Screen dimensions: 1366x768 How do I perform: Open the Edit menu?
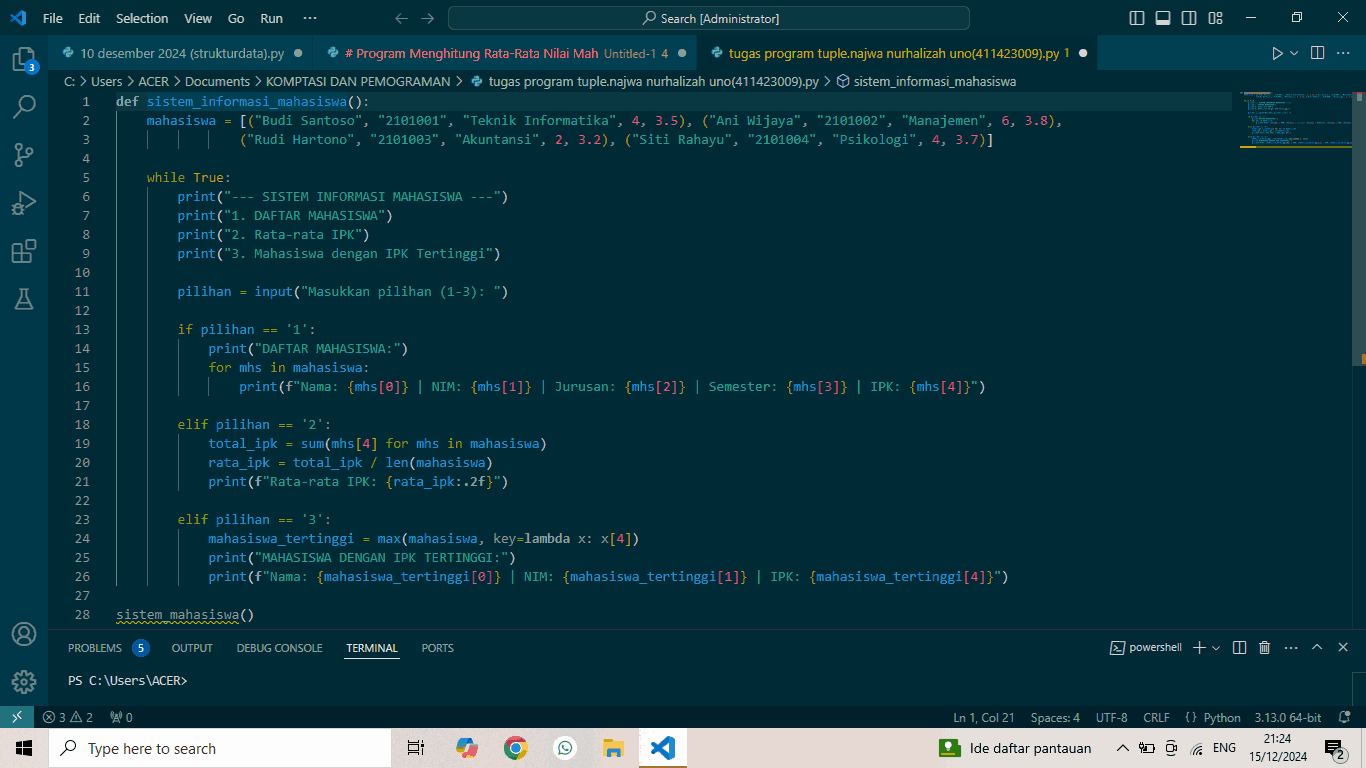pos(89,18)
